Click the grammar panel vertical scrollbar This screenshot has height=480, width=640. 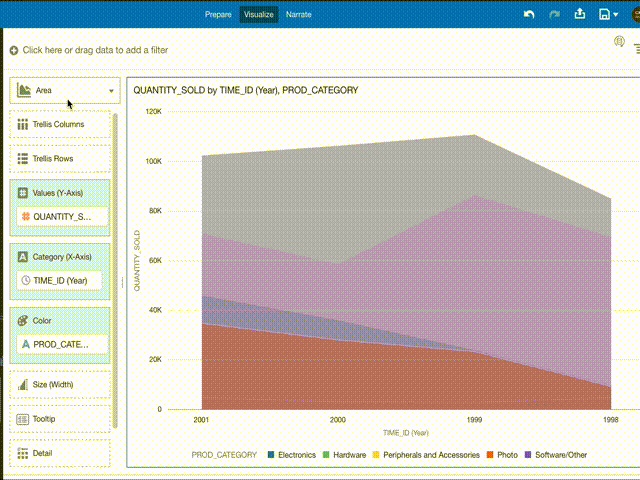tap(115, 271)
